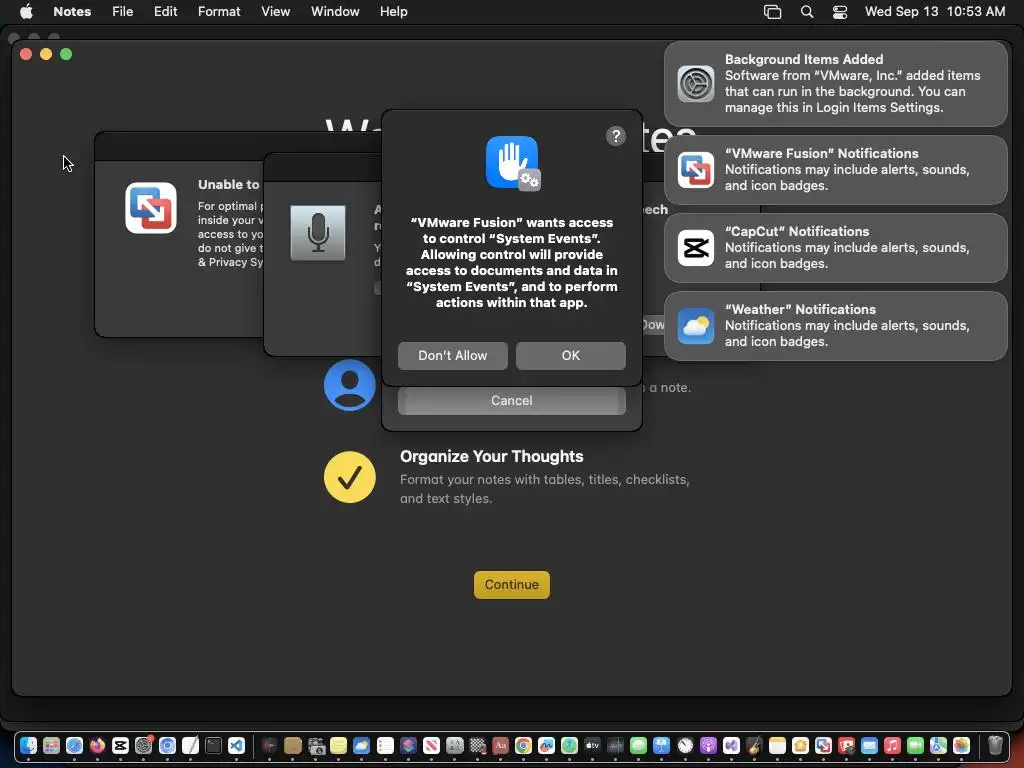Open Music from the Dock

pyautogui.click(x=892, y=745)
